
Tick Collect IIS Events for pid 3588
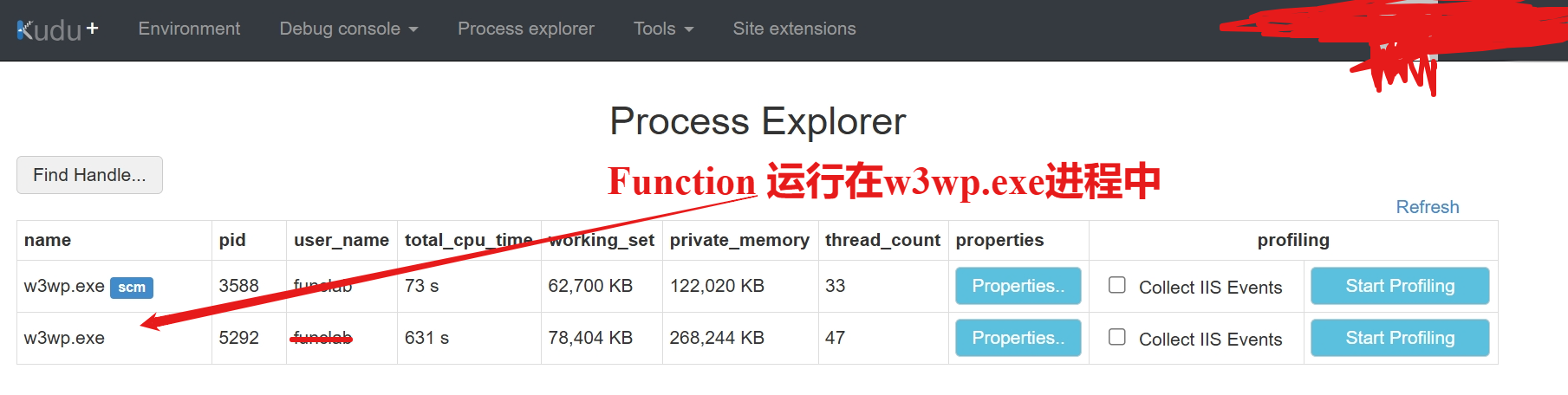pyautogui.click(x=1117, y=285)
